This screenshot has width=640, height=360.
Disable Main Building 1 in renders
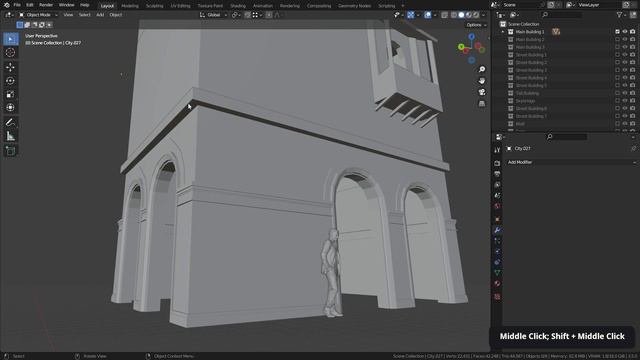tap(633, 31)
